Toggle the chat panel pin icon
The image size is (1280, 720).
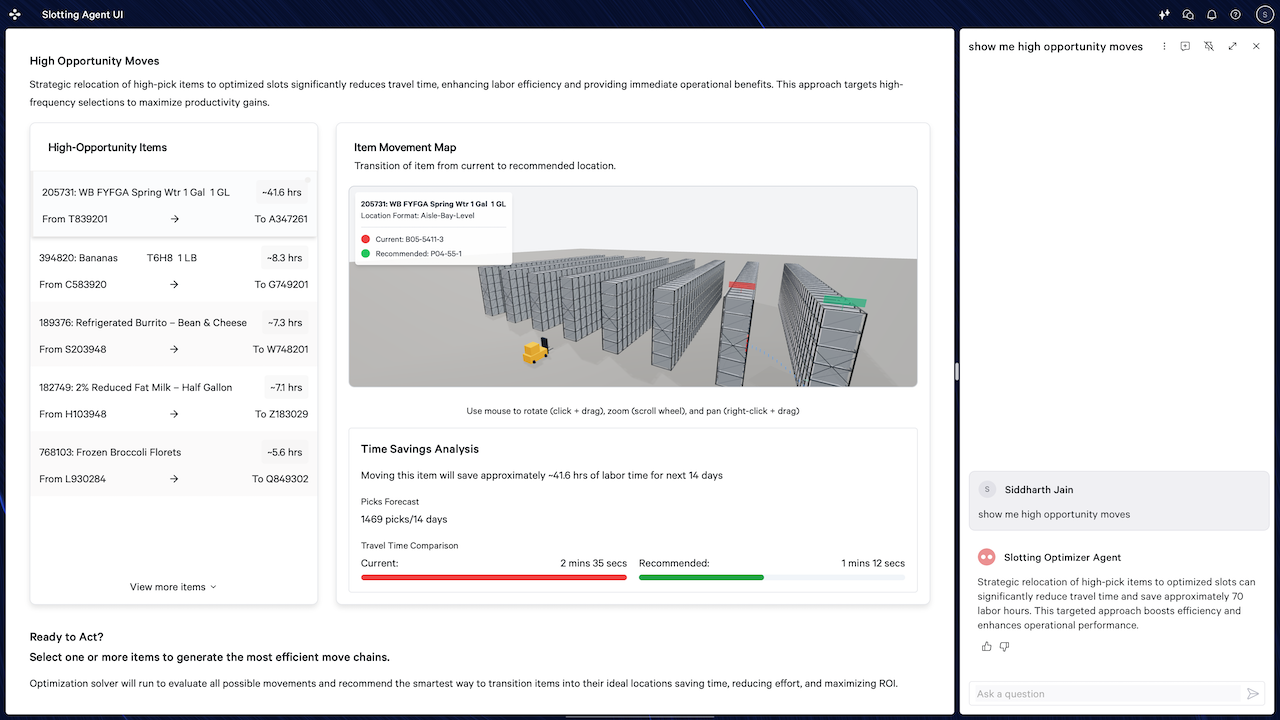point(1209,46)
